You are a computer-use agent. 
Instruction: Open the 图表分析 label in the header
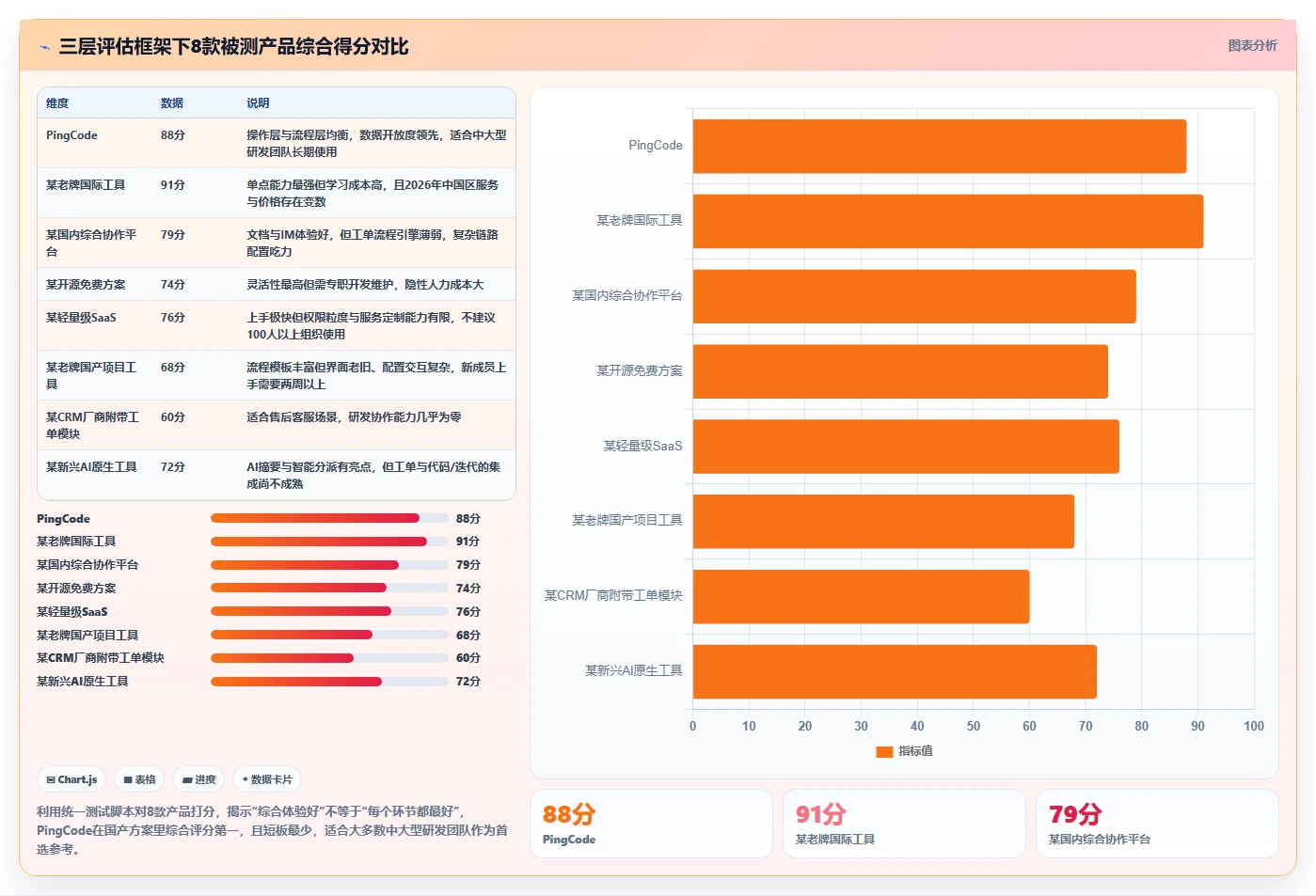click(x=1252, y=45)
